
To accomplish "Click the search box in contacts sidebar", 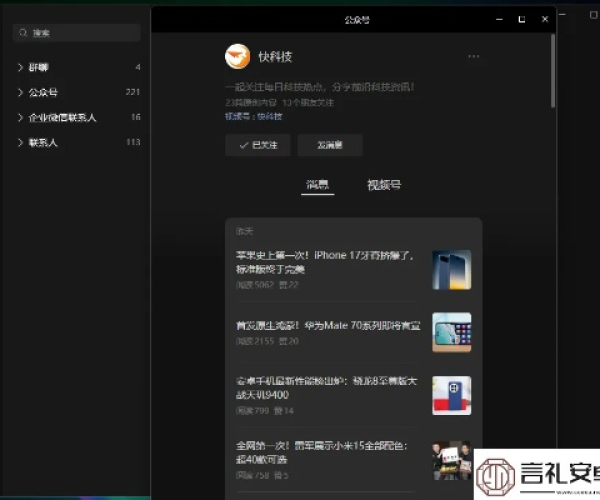I will click(77, 33).
